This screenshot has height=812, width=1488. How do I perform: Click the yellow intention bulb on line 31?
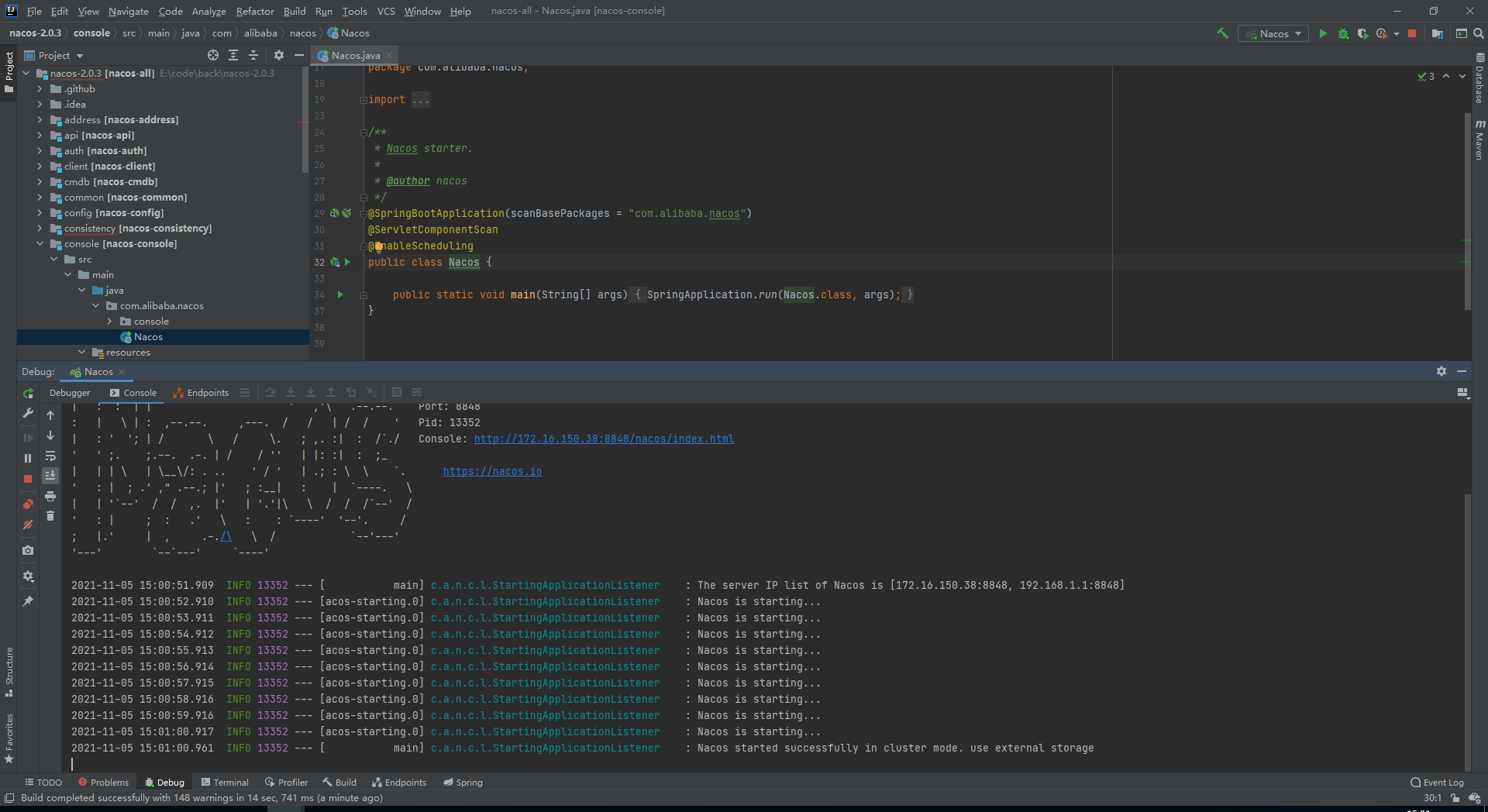click(x=379, y=247)
